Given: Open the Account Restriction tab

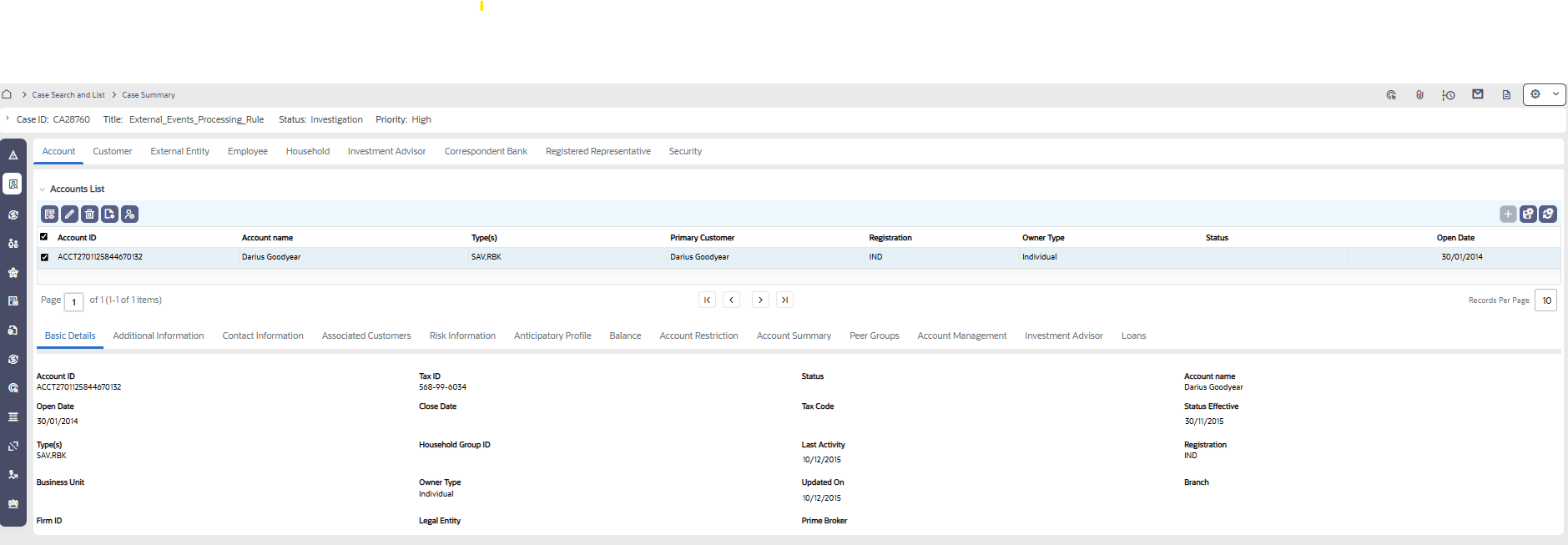Looking at the screenshot, I should 699,336.
